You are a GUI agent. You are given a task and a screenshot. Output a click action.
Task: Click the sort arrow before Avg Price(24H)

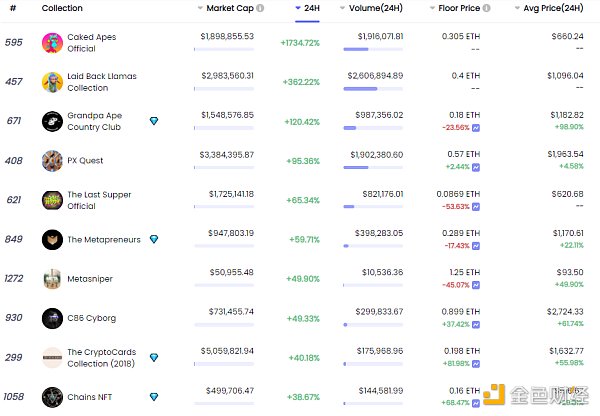click(x=516, y=8)
